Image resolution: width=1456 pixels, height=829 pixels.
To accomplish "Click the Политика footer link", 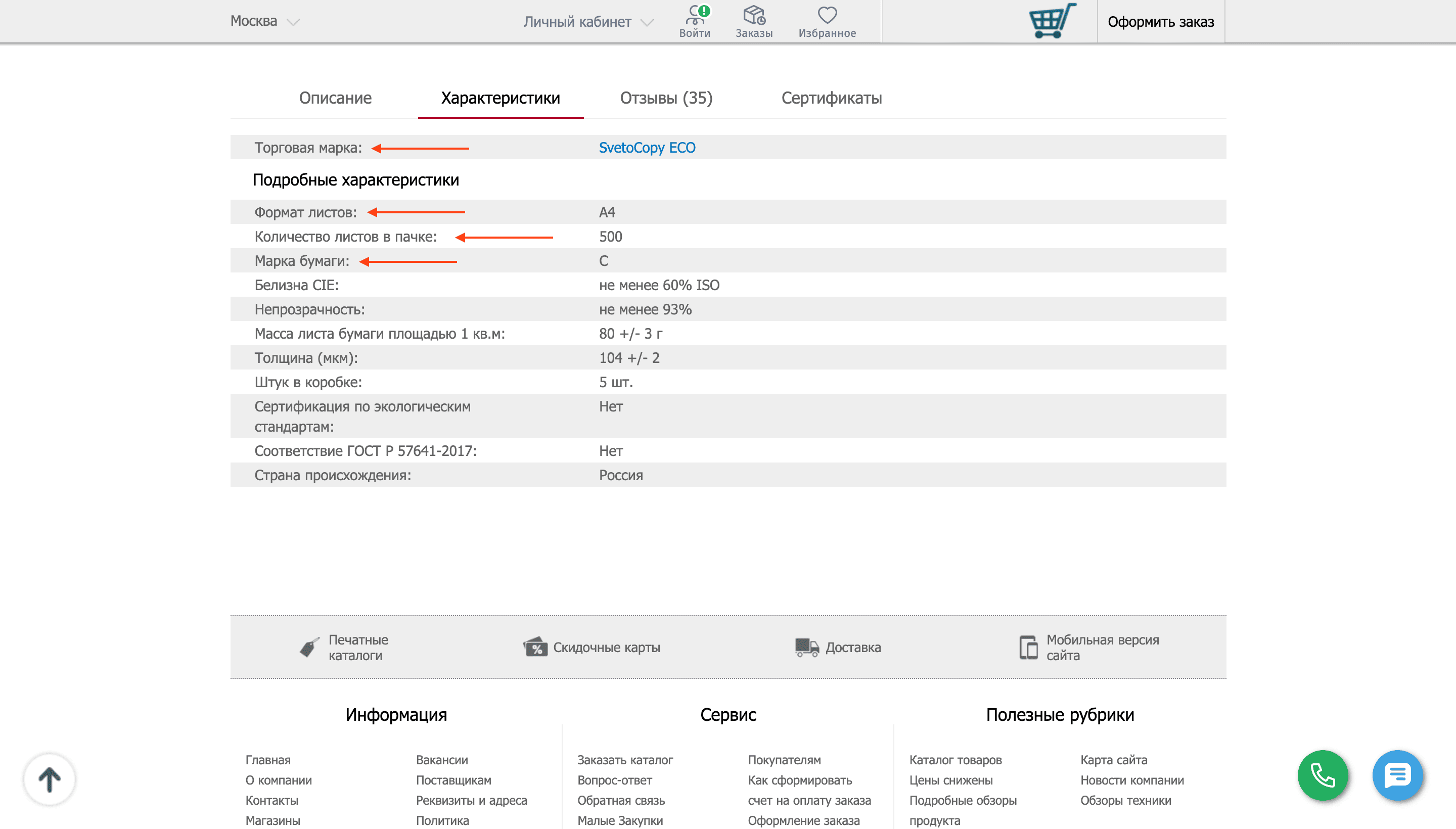I will pos(442,820).
